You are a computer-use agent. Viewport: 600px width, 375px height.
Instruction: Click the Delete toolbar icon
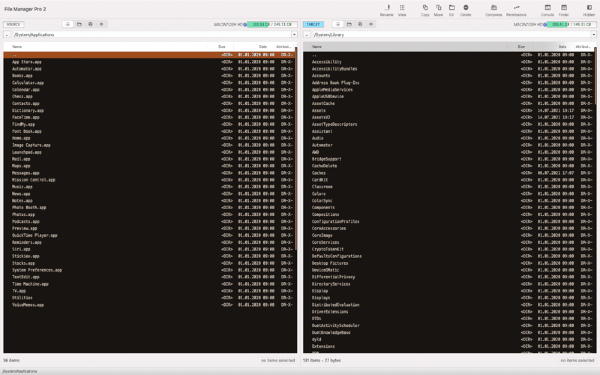[465, 10]
